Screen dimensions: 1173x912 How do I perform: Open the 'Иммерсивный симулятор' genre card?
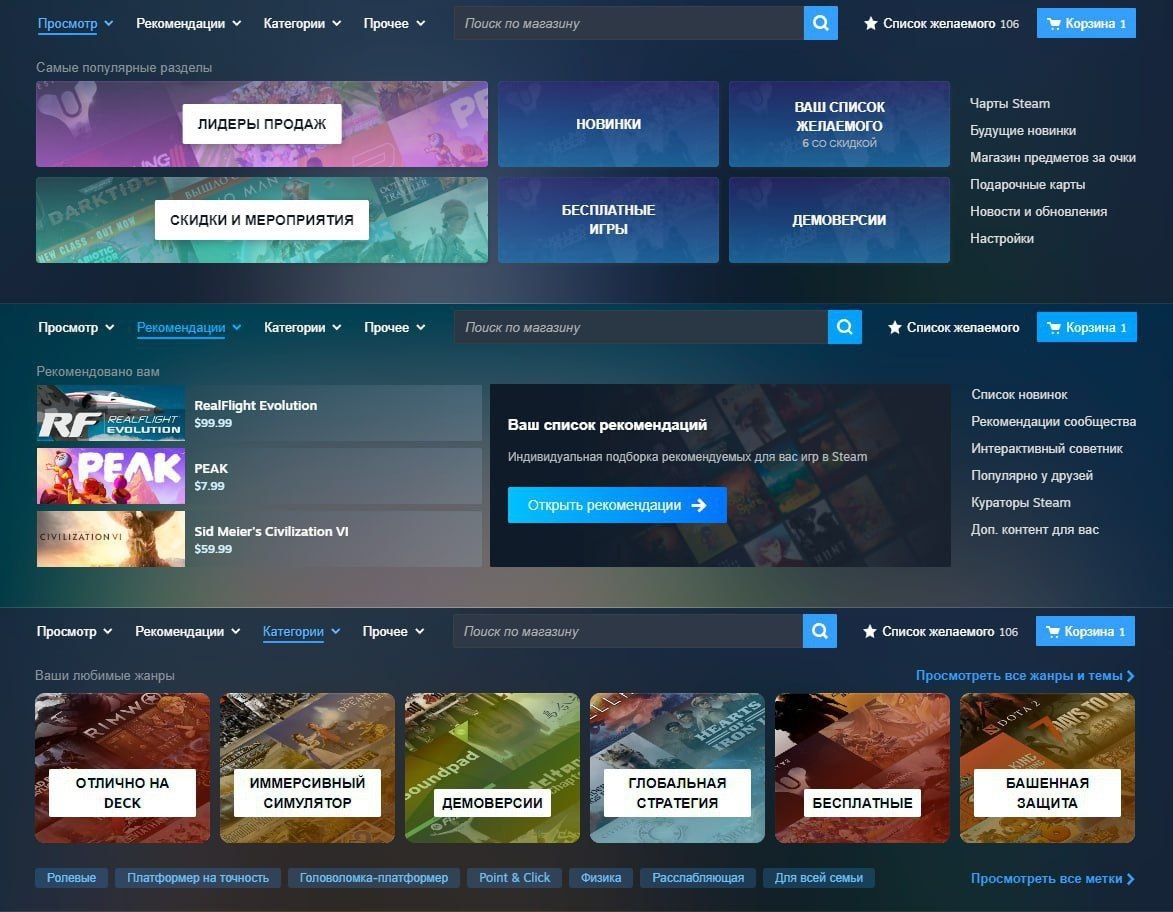coord(307,768)
